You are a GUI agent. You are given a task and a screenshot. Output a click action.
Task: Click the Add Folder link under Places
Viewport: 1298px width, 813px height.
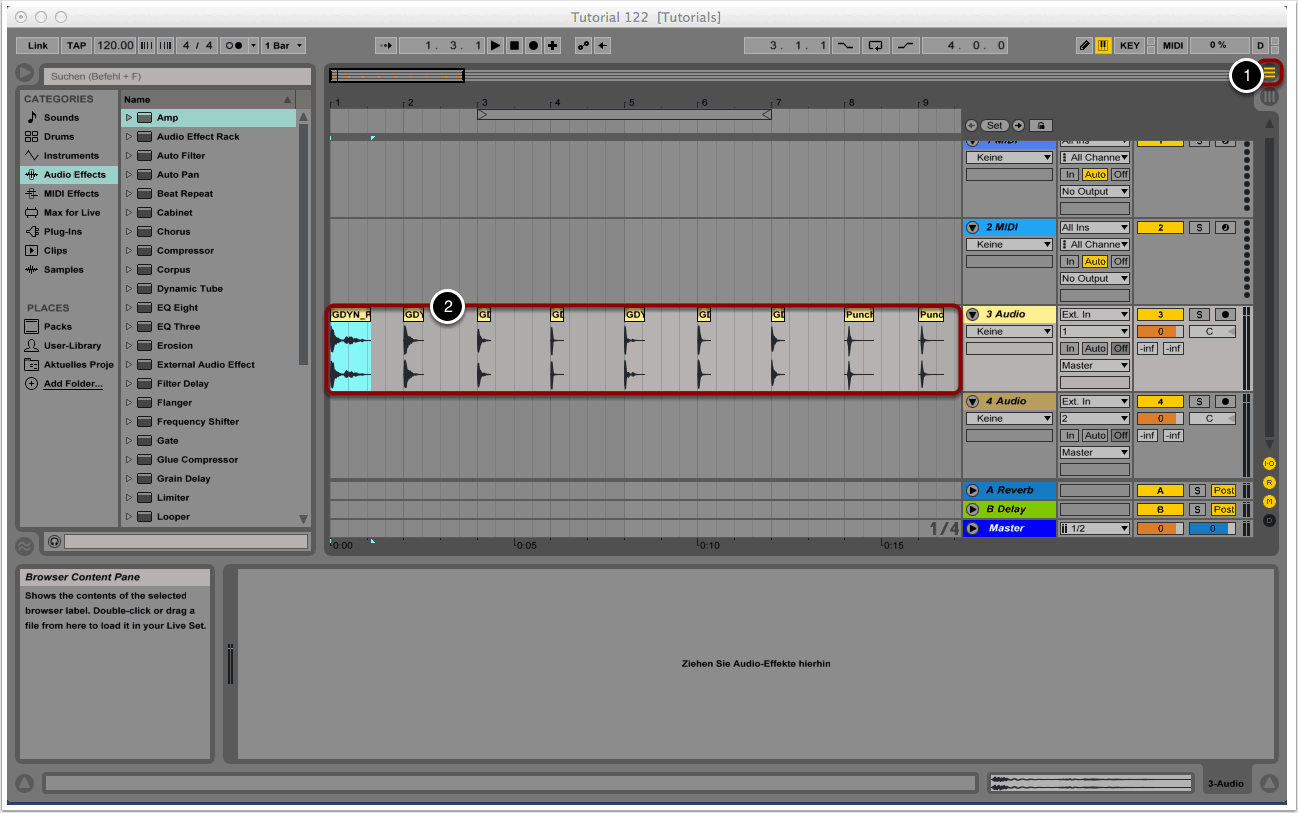click(72, 384)
